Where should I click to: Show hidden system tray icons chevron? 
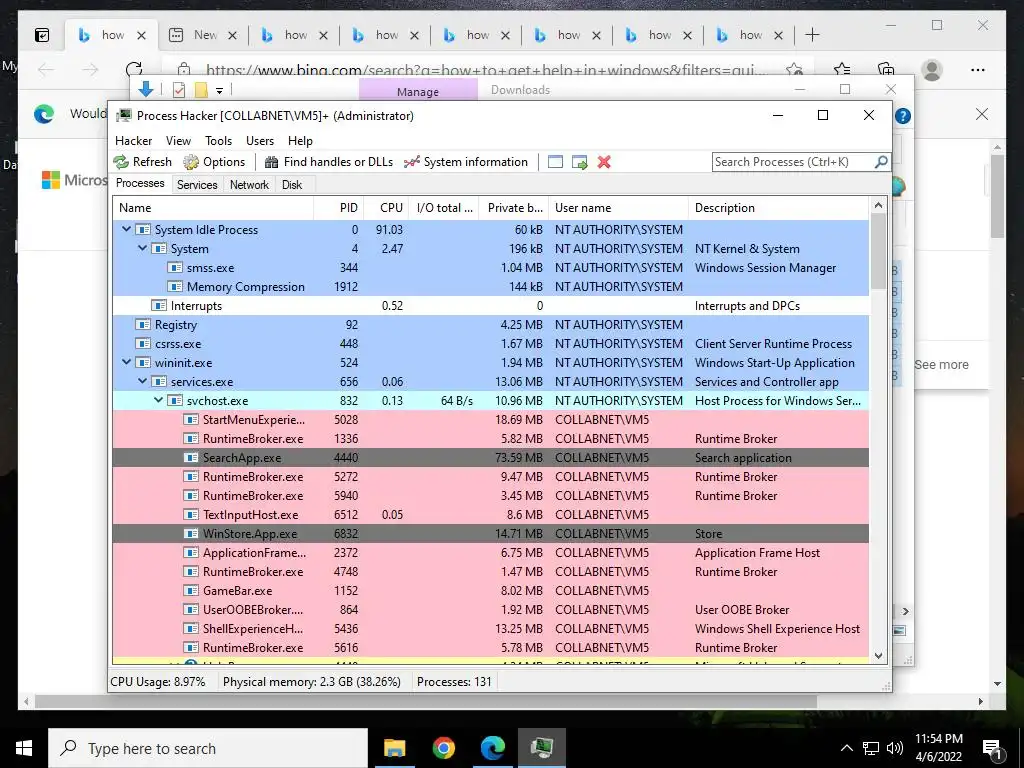point(846,748)
